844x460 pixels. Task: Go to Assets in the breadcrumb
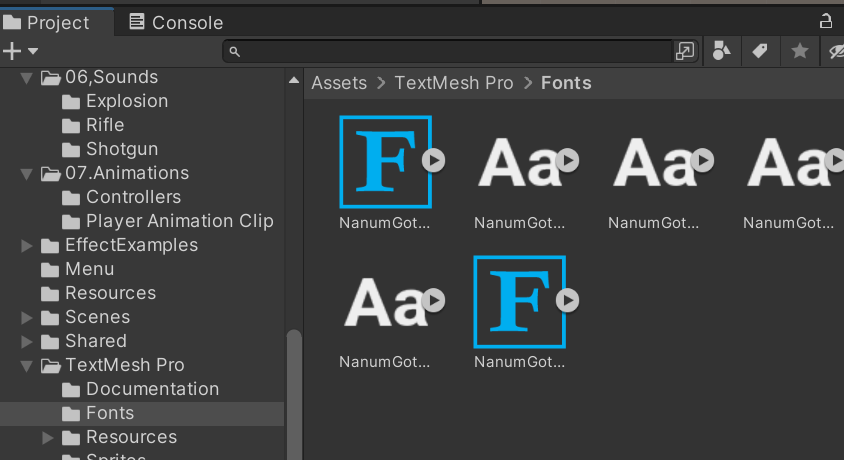(x=339, y=83)
